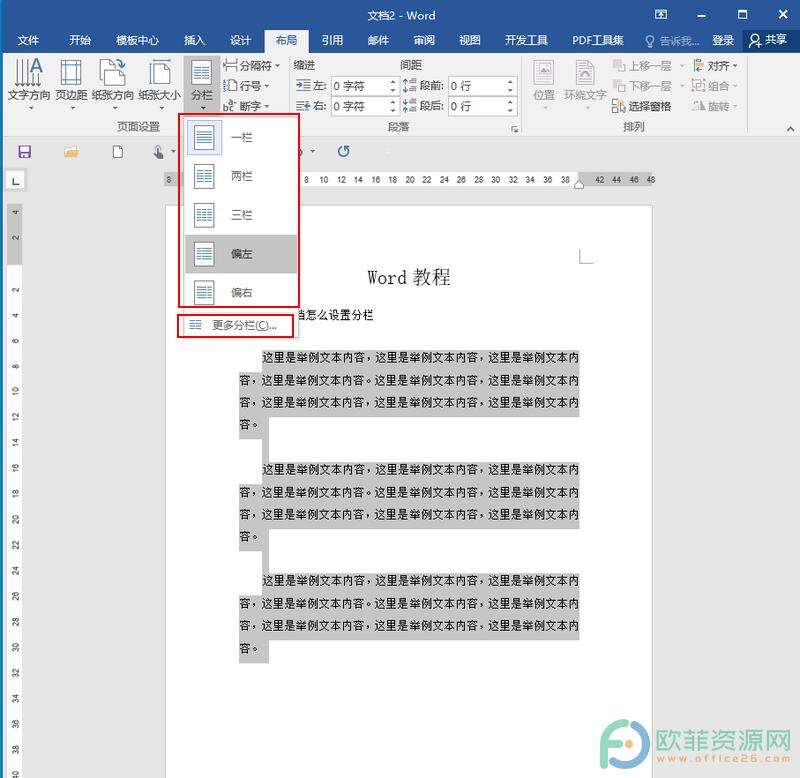The width and height of the screenshot is (800, 778).
Task: Switch to the 邮件 Mailings tab
Action: pos(378,40)
